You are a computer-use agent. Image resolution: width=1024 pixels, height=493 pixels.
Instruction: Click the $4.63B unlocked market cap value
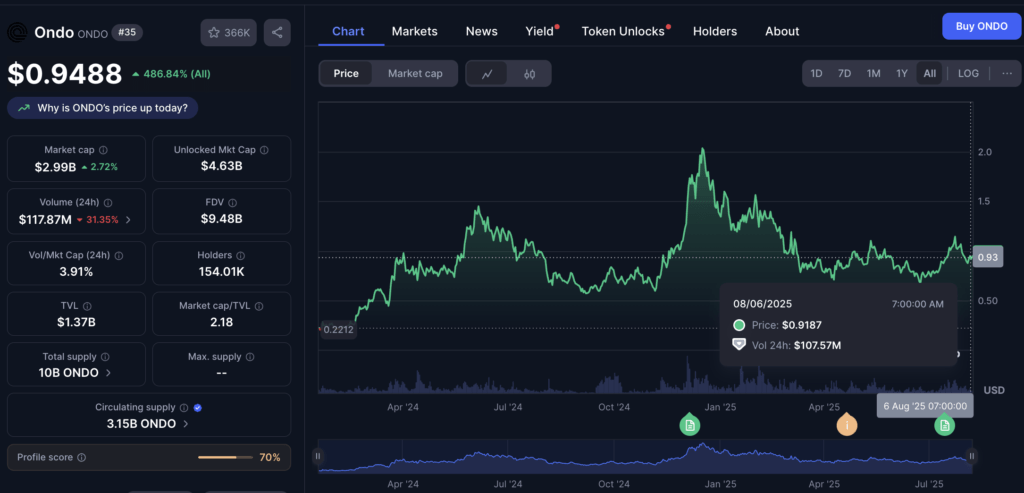(x=221, y=166)
